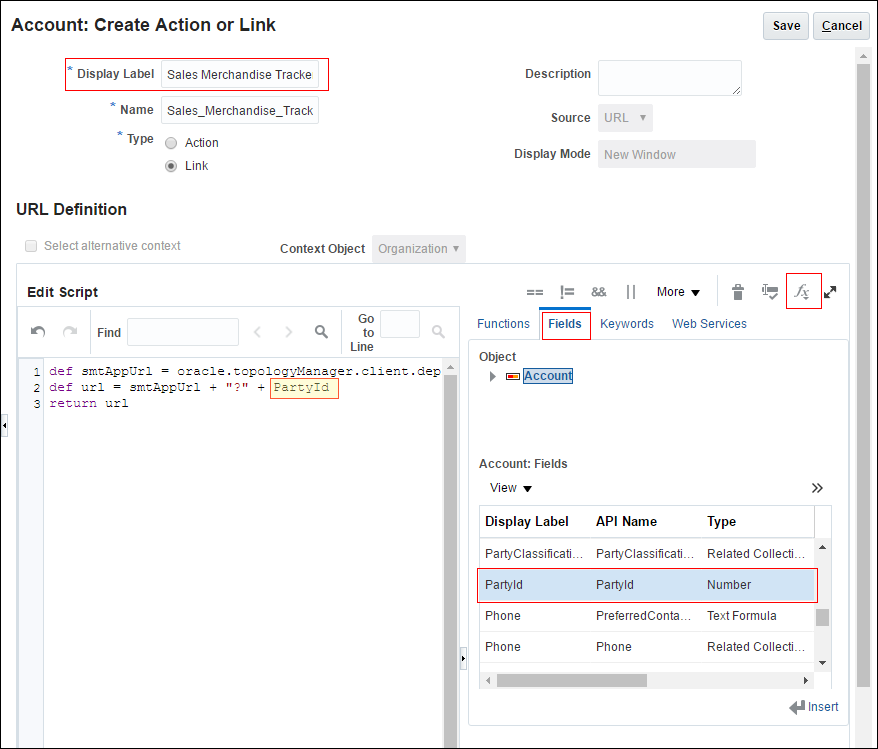Insert the equals (==) operator

[535, 292]
